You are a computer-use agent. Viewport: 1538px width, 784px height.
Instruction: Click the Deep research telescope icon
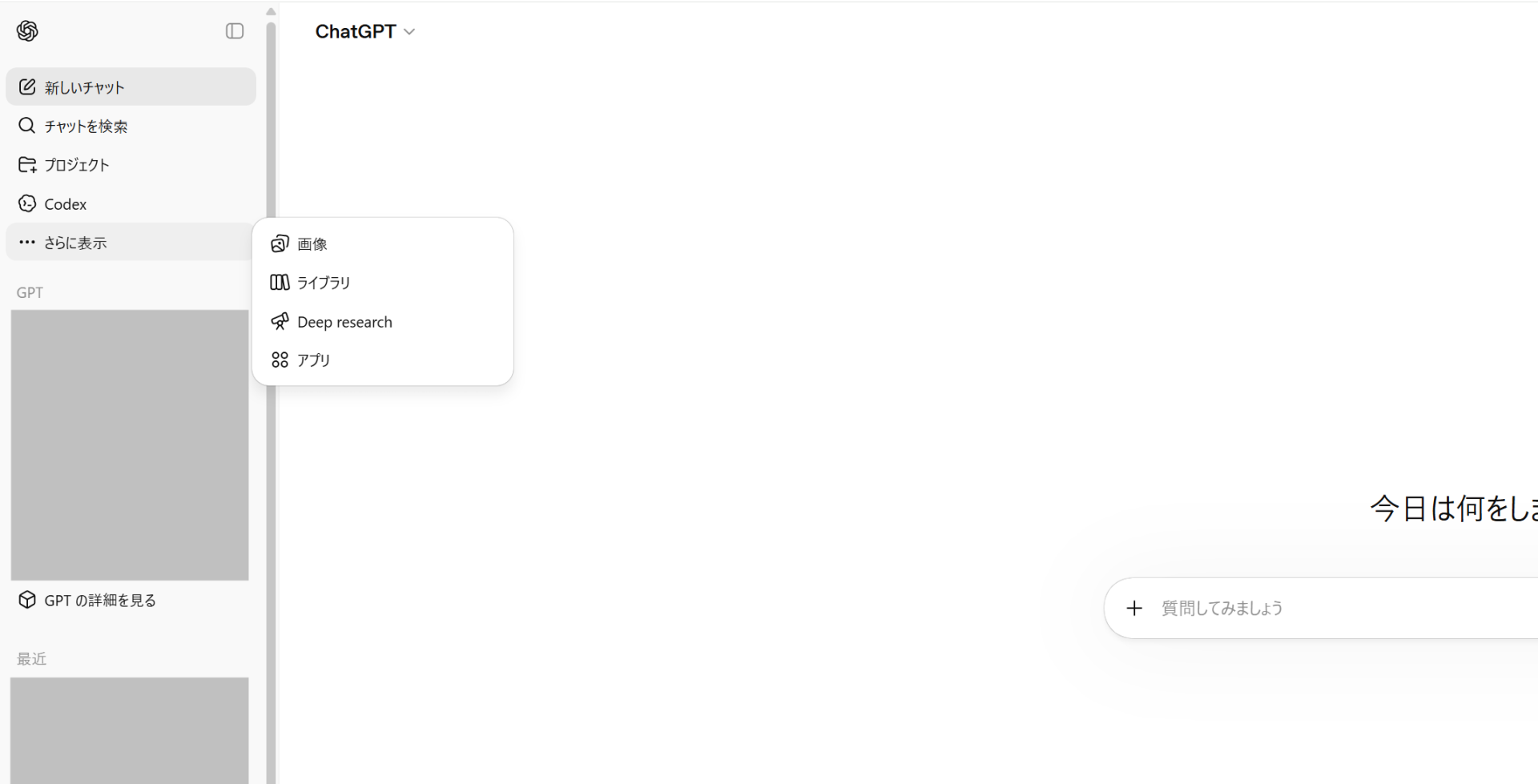coord(280,322)
